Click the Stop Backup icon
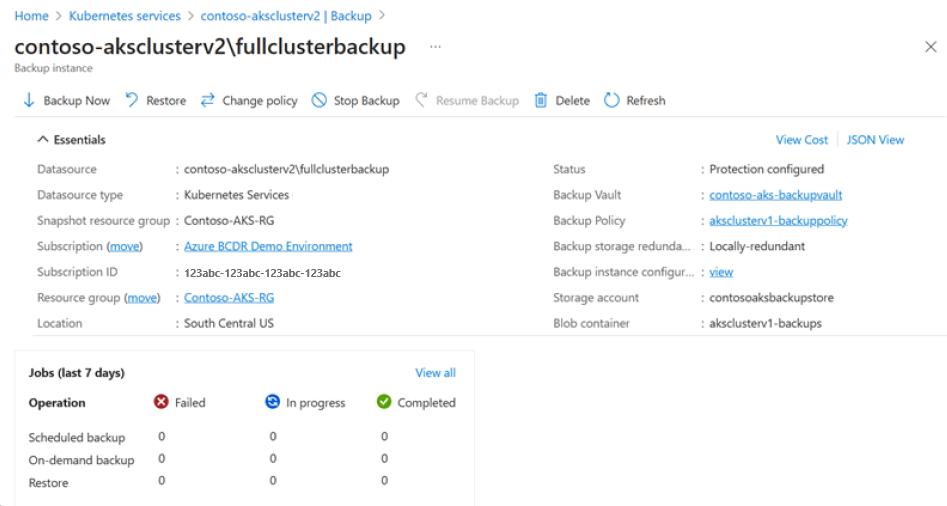The width and height of the screenshot is (947, 506). click(x=319, y=100)
